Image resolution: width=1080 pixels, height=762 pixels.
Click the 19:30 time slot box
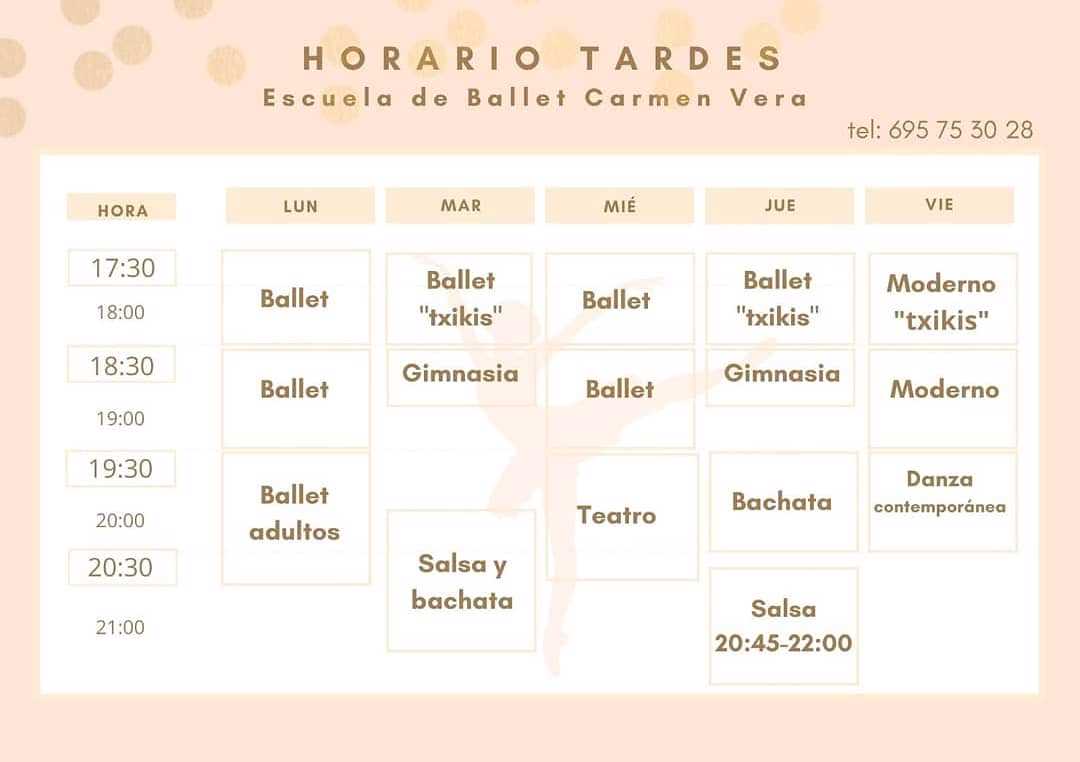click(x=121, y=468)
